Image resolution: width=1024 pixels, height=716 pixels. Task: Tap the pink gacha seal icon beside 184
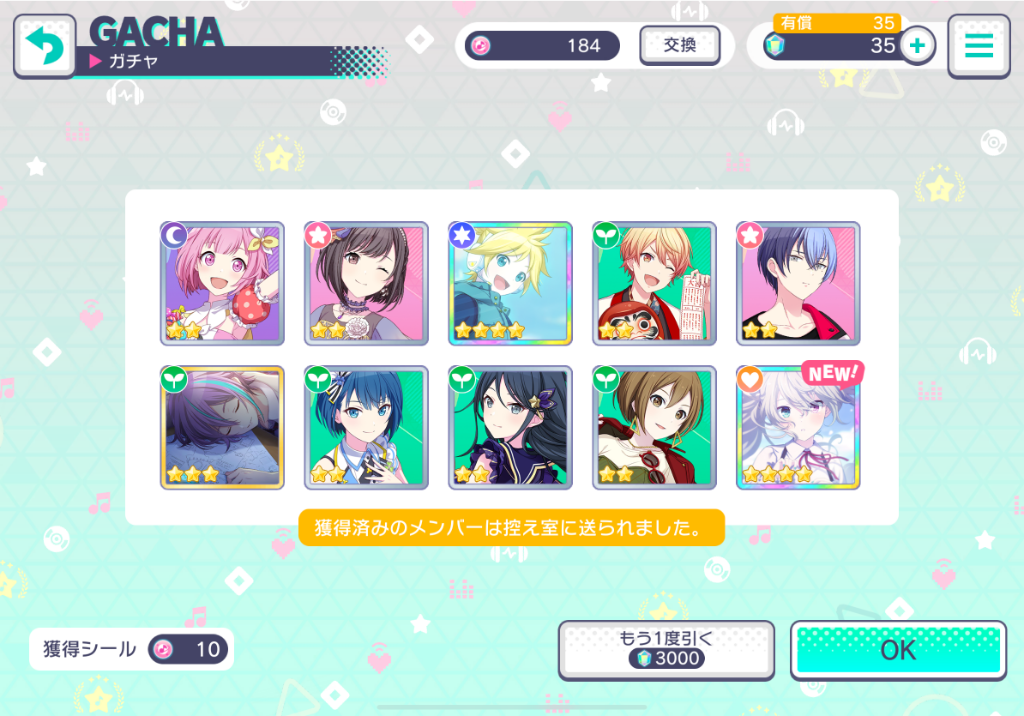[x=481, y=46]
